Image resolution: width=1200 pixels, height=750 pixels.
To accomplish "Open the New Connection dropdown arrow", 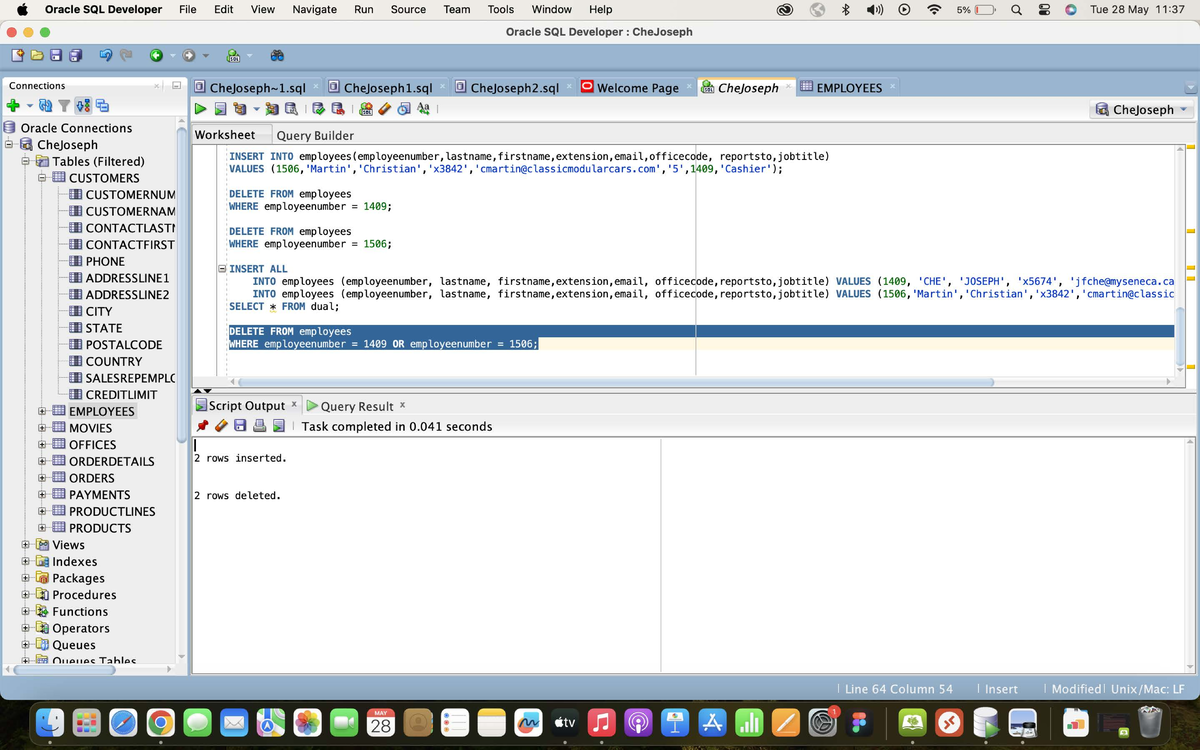I will (x=30, y=106).
